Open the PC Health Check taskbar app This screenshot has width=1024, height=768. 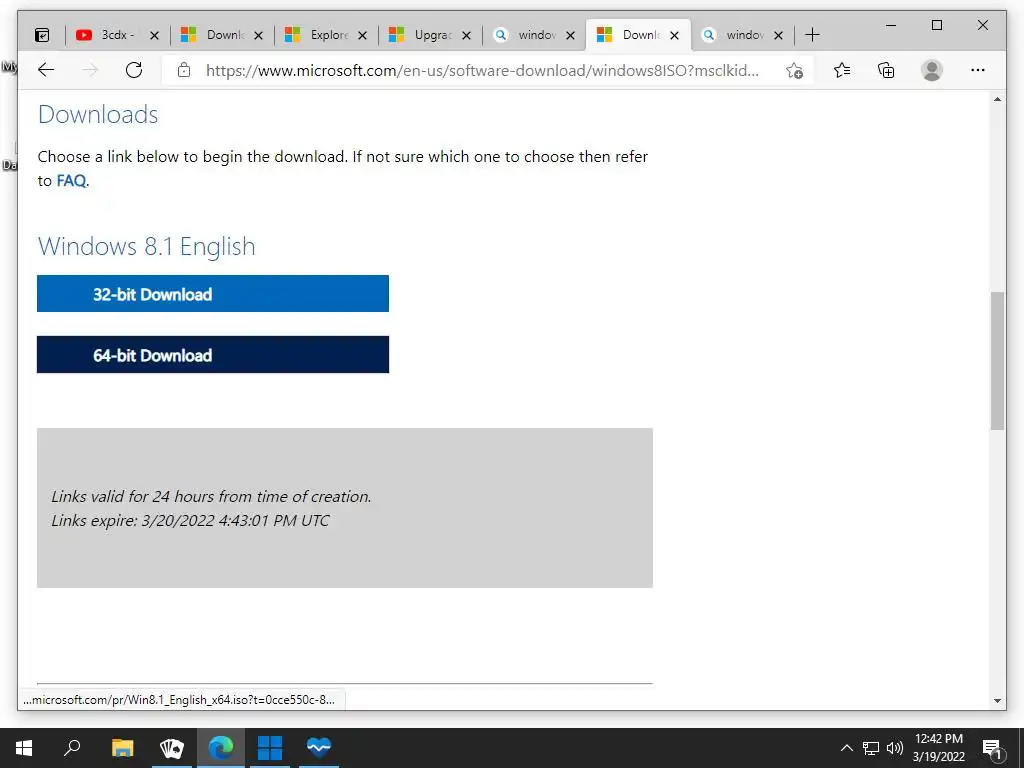point(319,748)
